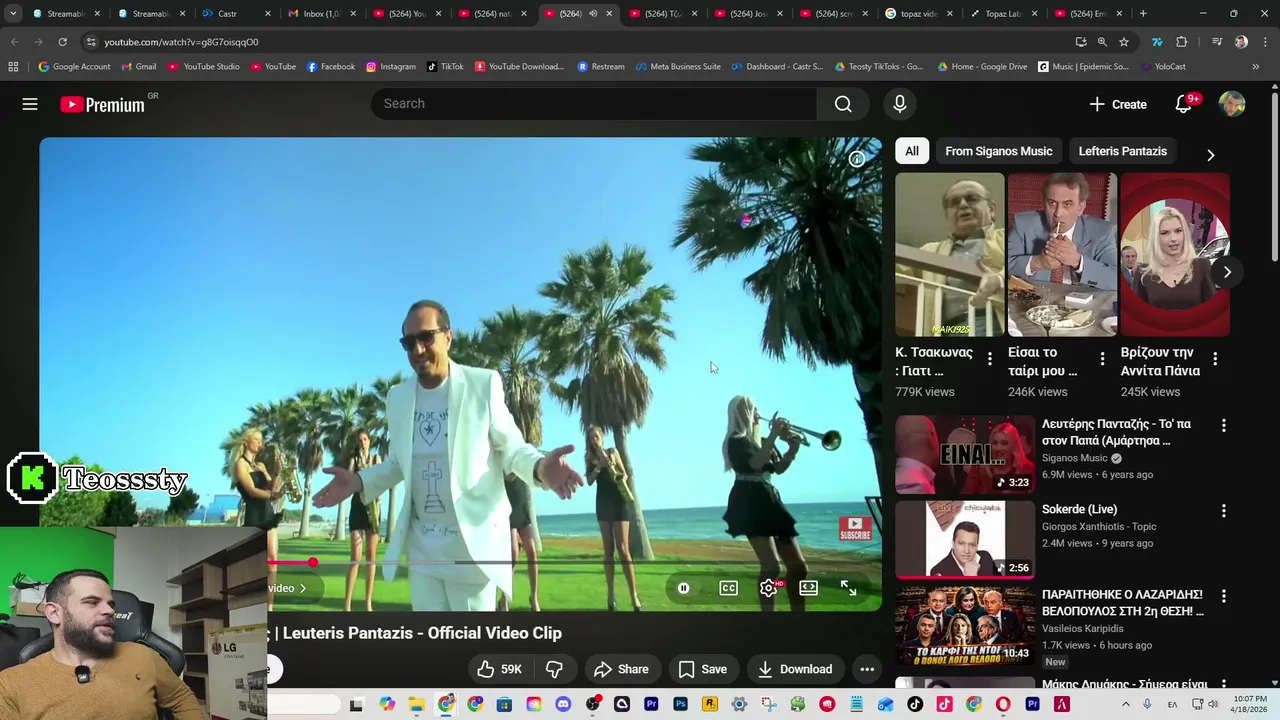Open options for ΠΑΡΑΙΤΗΘΗΚΕ Ο ΛΑΖΑΡΙΔΗΣ video
Image resolution: width=1280 pixels, height=720 pixels.
tap(1223, 596)
